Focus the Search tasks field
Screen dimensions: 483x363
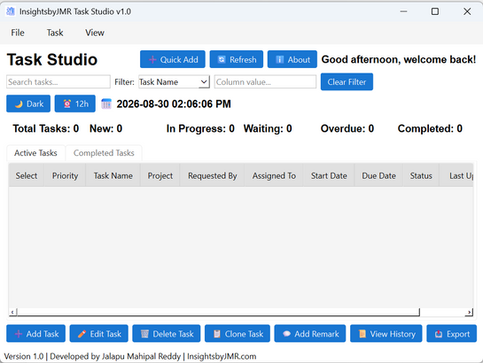(58, 82)
